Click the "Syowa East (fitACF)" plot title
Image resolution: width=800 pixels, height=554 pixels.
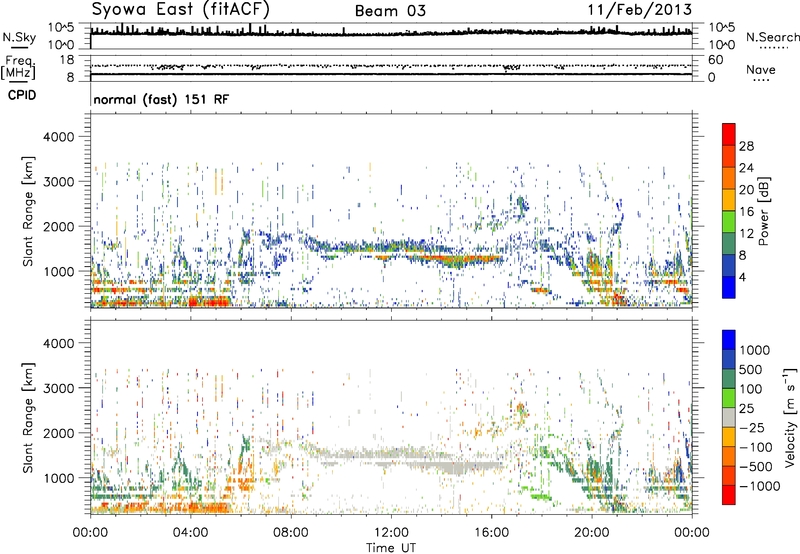coord(180,9)
